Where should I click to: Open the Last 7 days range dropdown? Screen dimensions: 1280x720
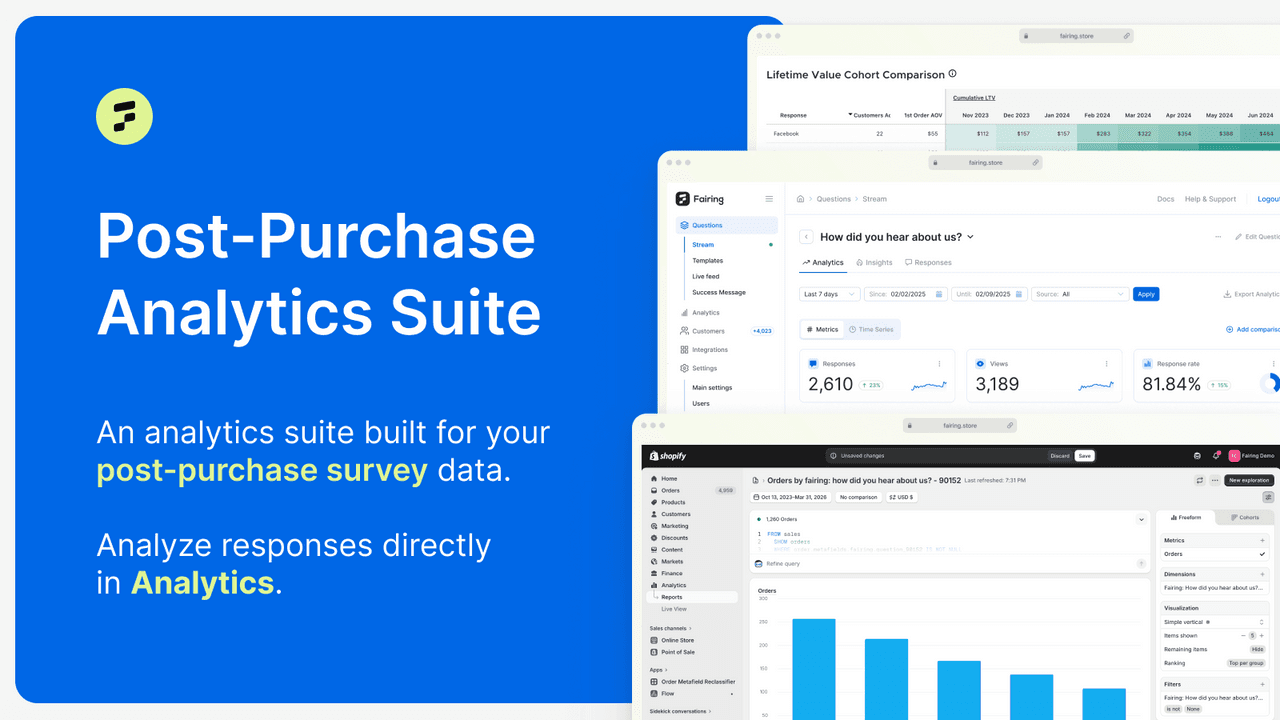(830, 294)
